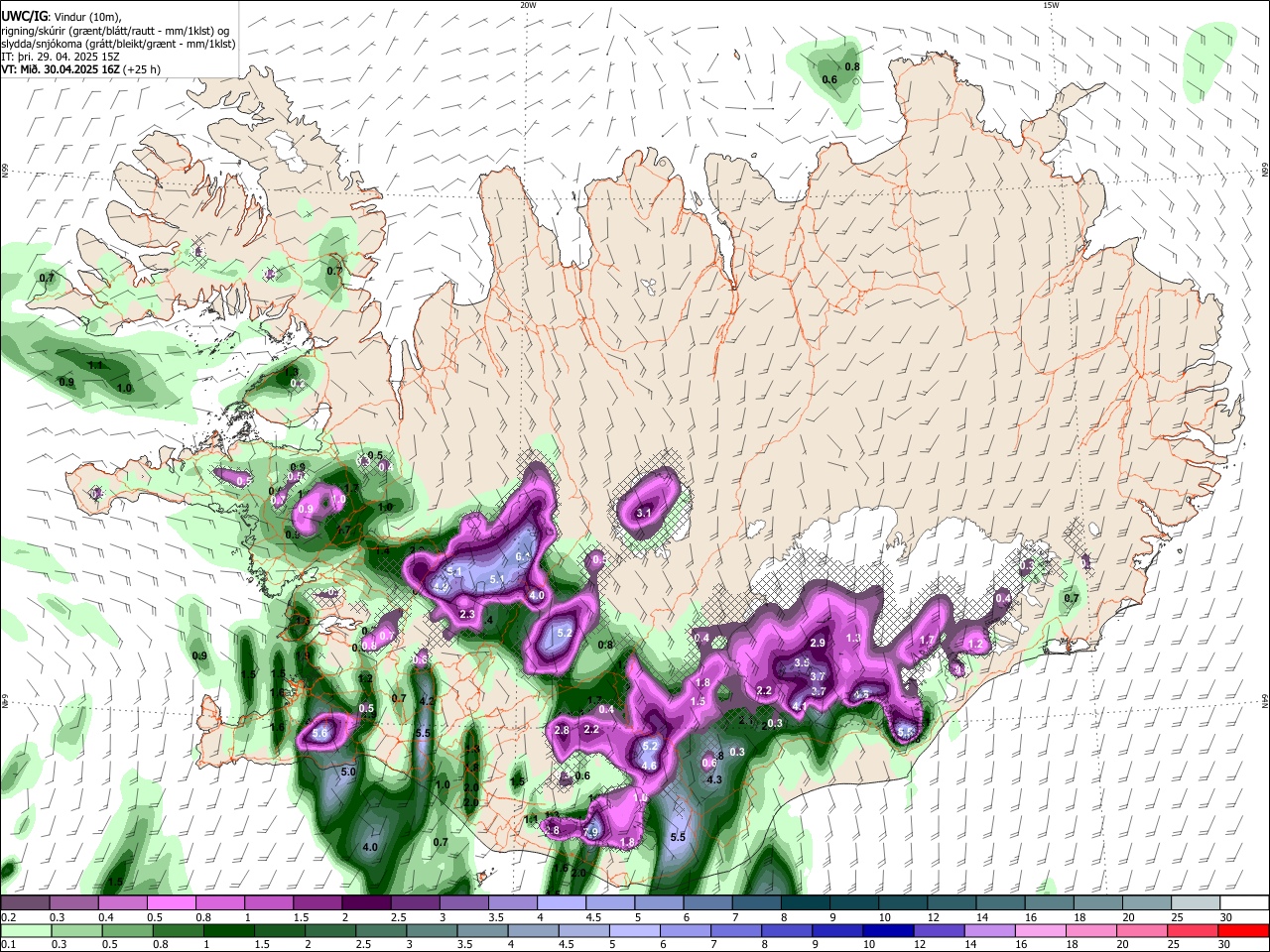Click the top-row legend swatch labeled 18

pos(1097,903)
